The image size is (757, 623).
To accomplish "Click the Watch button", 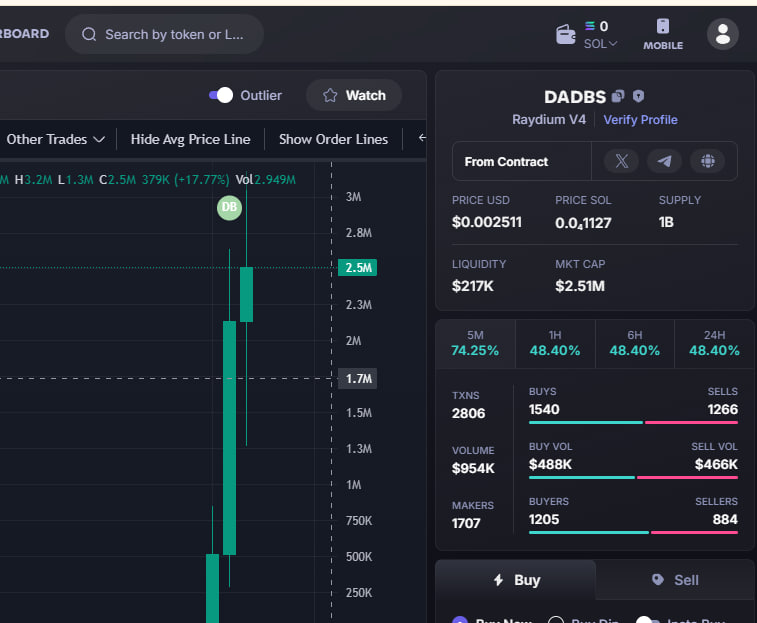I will 354,95.
